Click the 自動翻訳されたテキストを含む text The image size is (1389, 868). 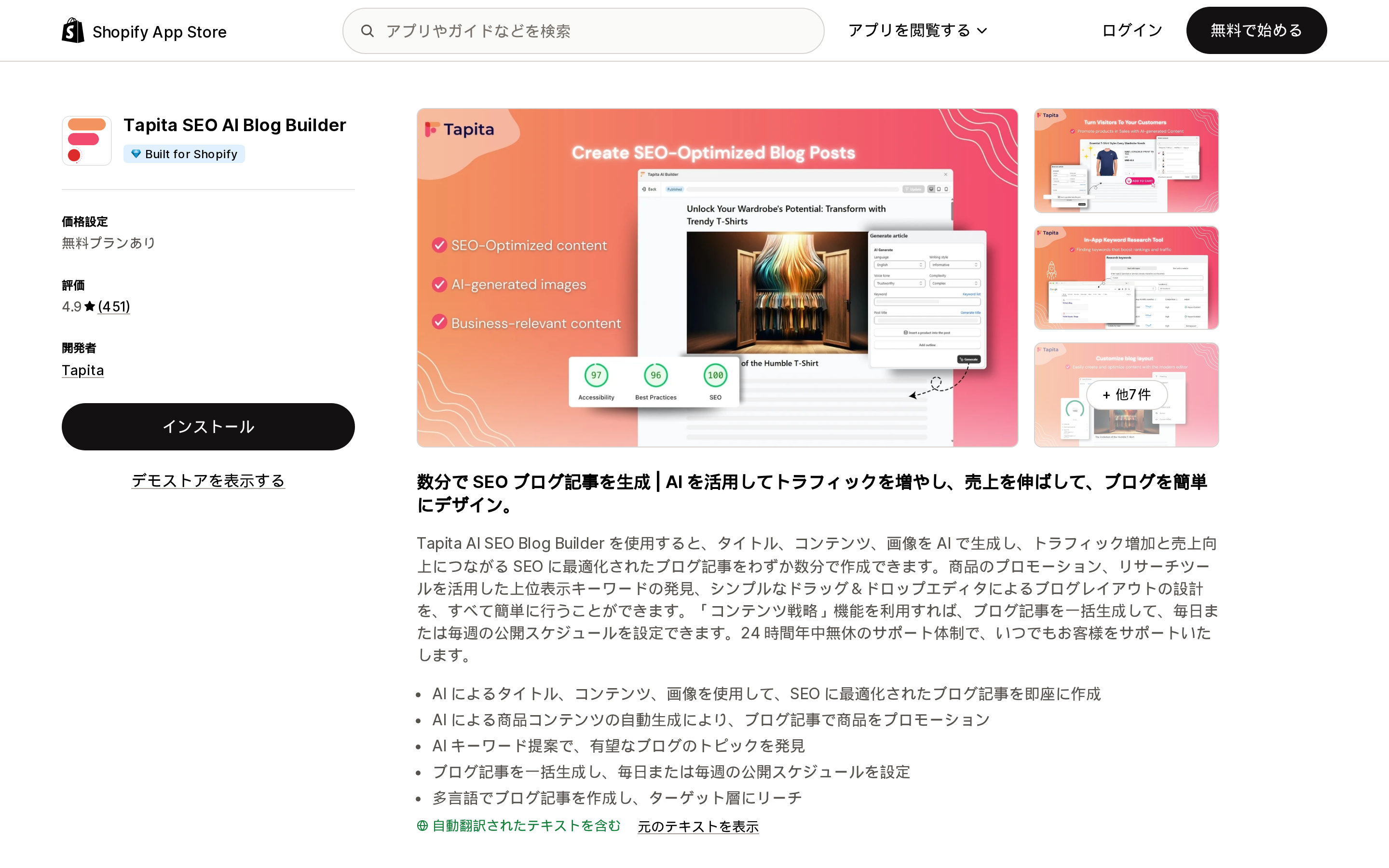pos(526,826)
